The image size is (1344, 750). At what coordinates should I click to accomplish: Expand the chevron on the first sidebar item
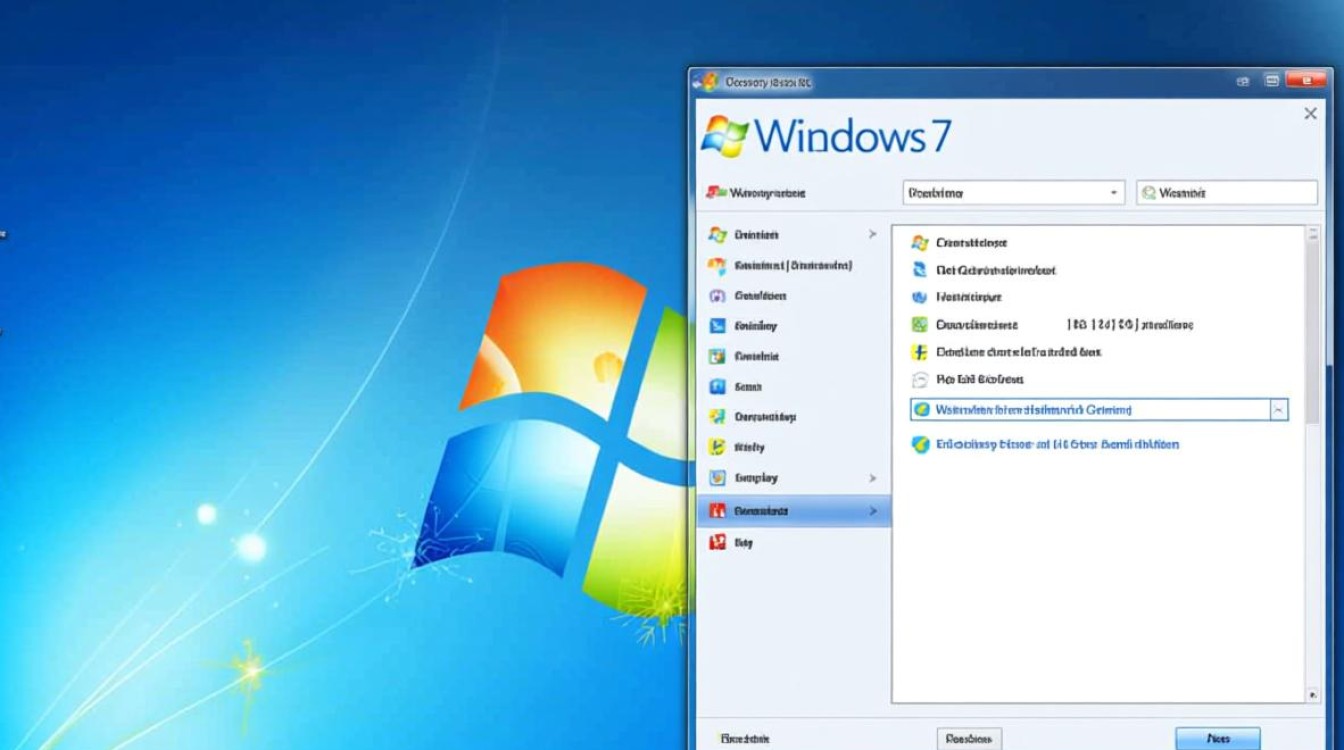(872, 235)
